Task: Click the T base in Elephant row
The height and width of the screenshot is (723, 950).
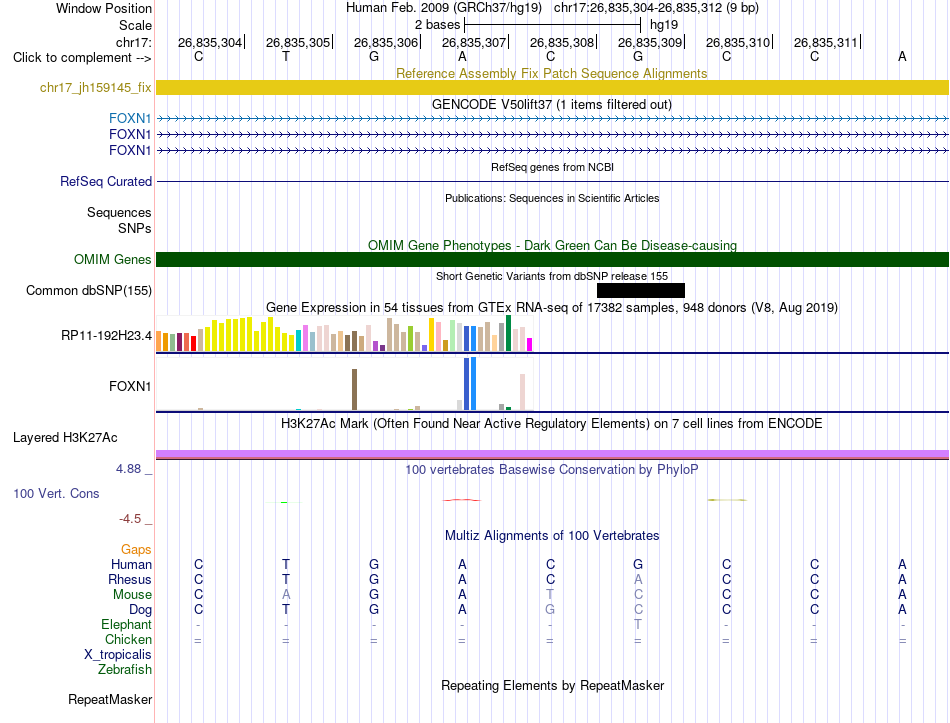Action: 638,624
